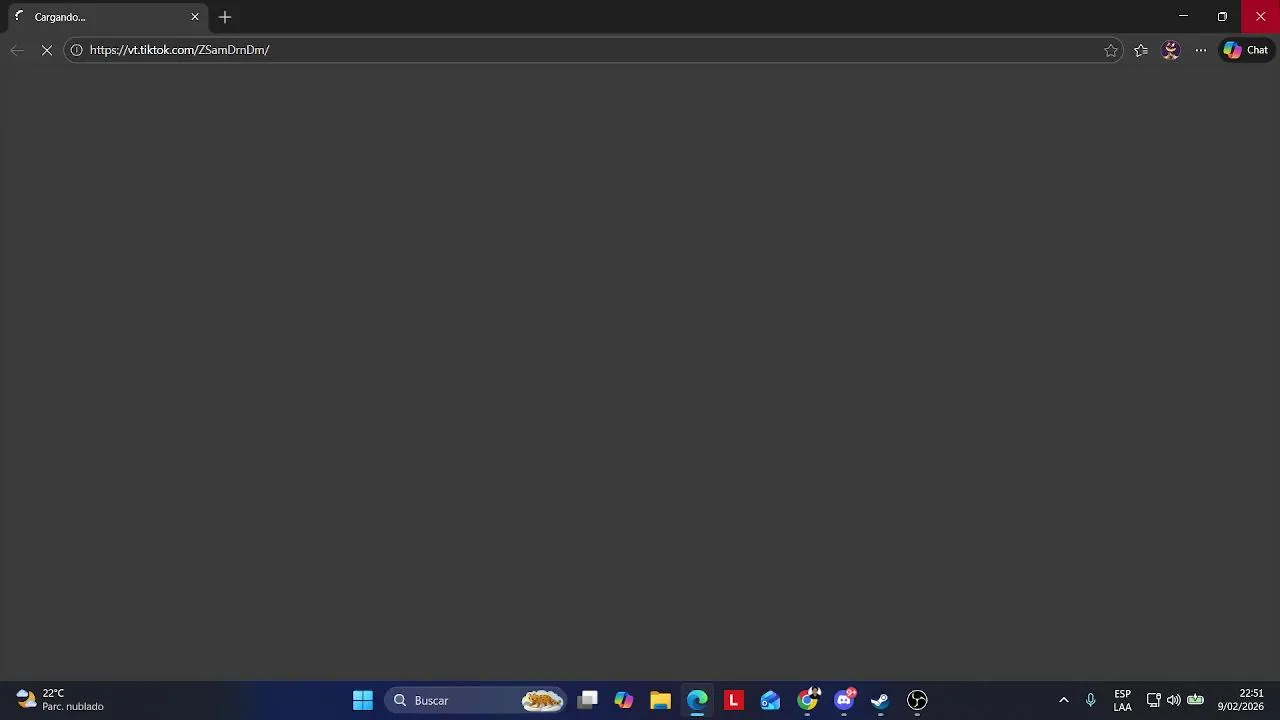1280x720 pixels.
Task: Open Edge Settings and more menu
Action: coord(1201,50)
